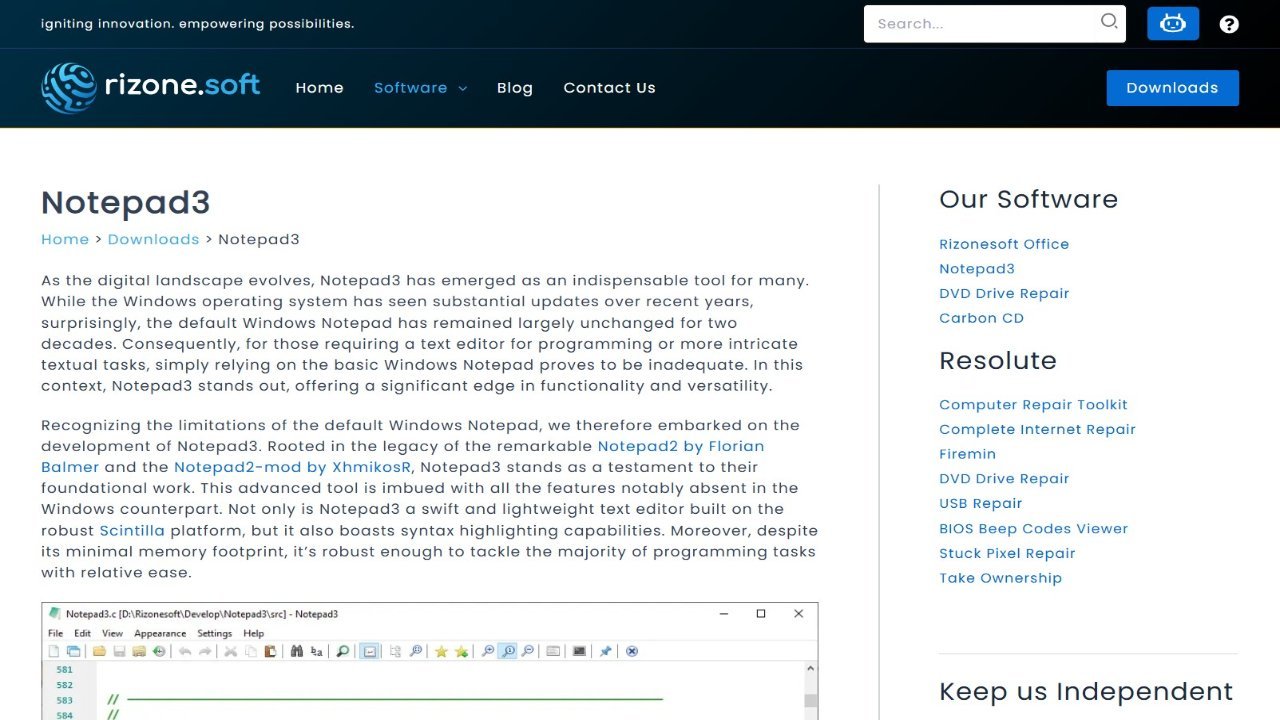Click the Notepad3 page heading

pos(126,202)
